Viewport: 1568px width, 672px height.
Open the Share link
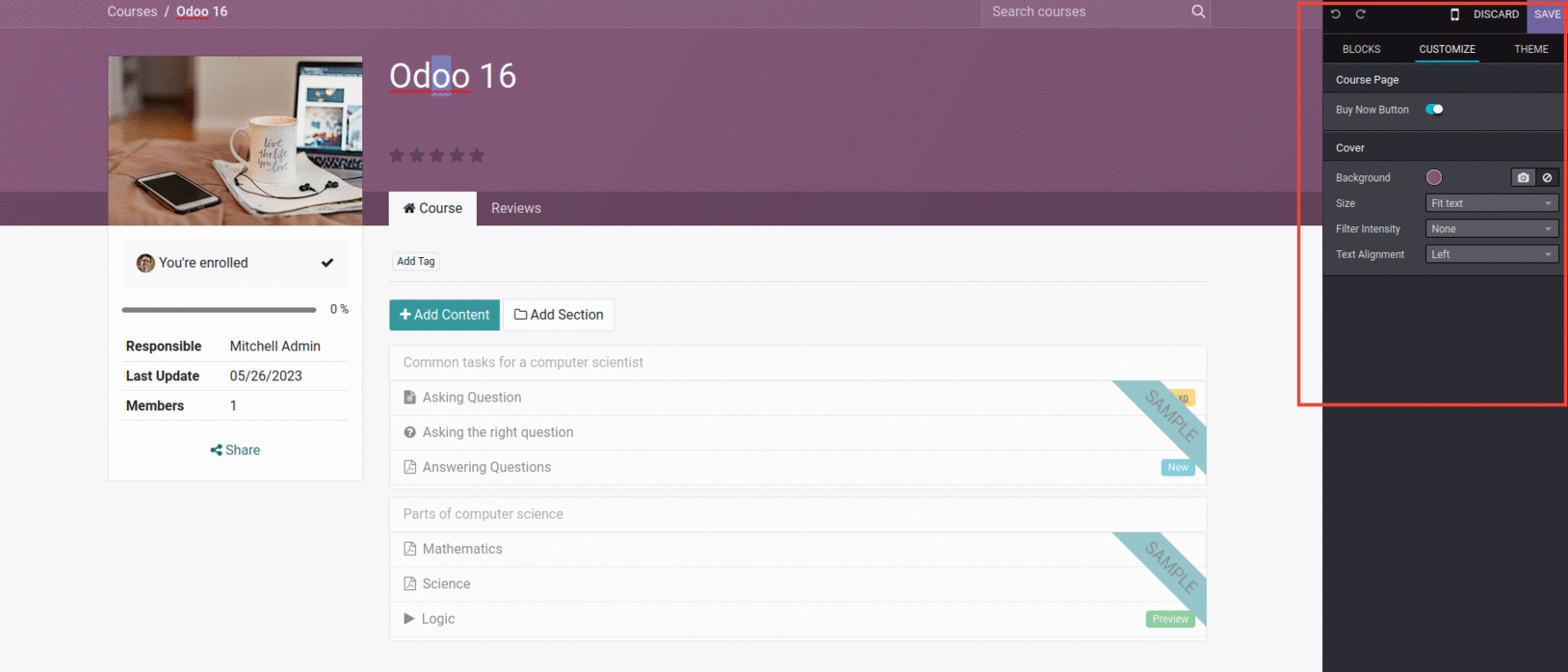pos(235,450)
